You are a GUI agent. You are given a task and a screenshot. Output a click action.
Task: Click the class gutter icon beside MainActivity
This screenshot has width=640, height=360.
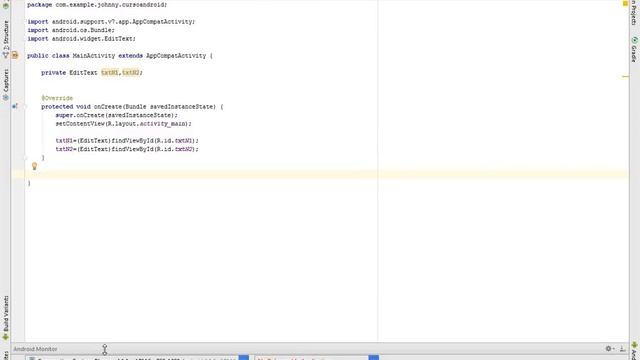coord(15,55)
